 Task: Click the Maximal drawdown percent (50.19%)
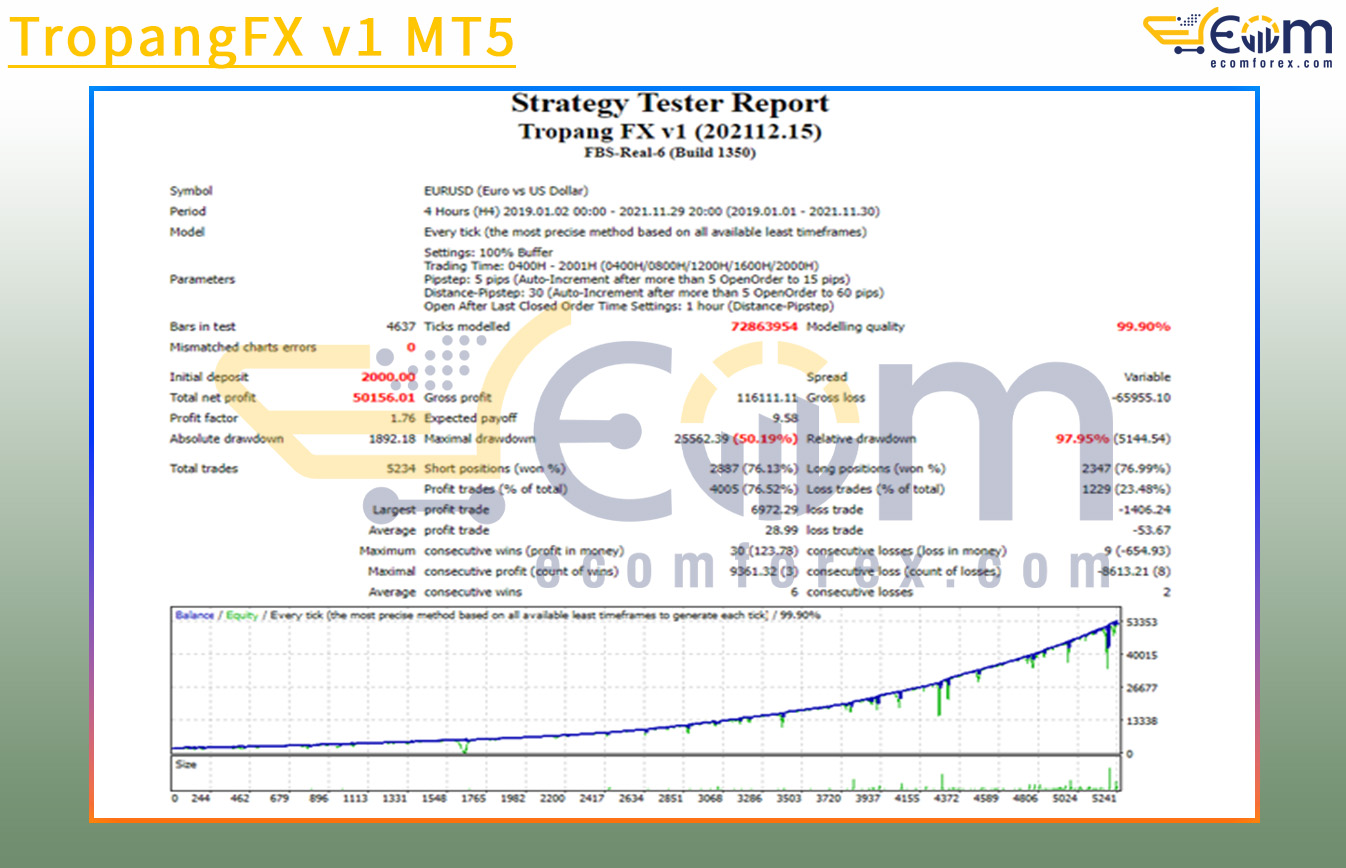tap(765, 439)
